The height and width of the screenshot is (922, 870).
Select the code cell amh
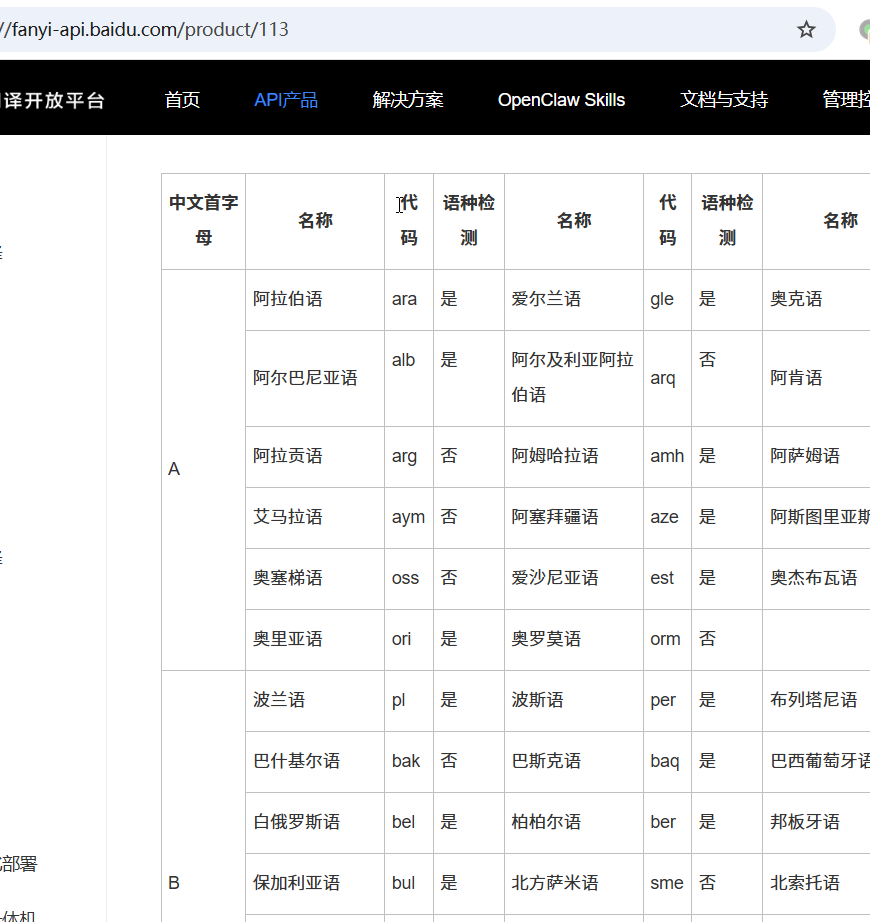[668, 457]
